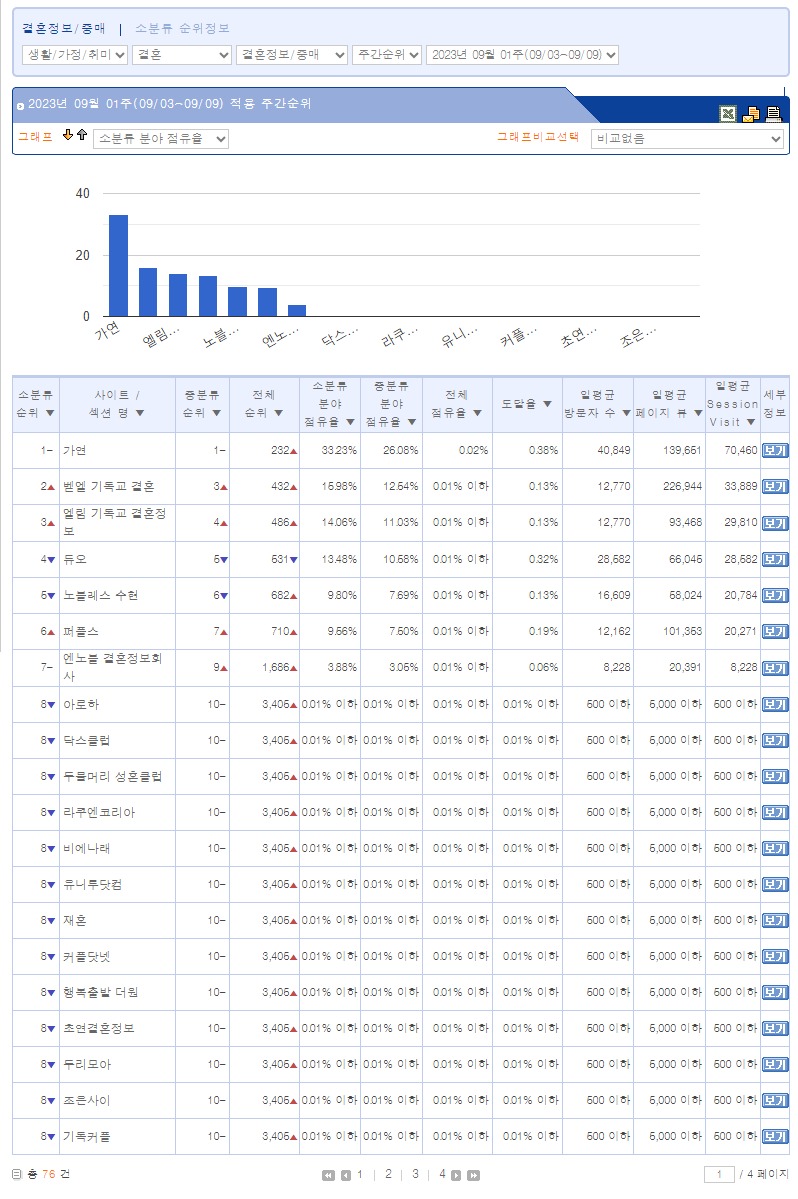Image resolution: width=798 pixels, height=1199 pixels.
Task: Click the orange down arrow beside 그래프
Action: pos(68,136)
